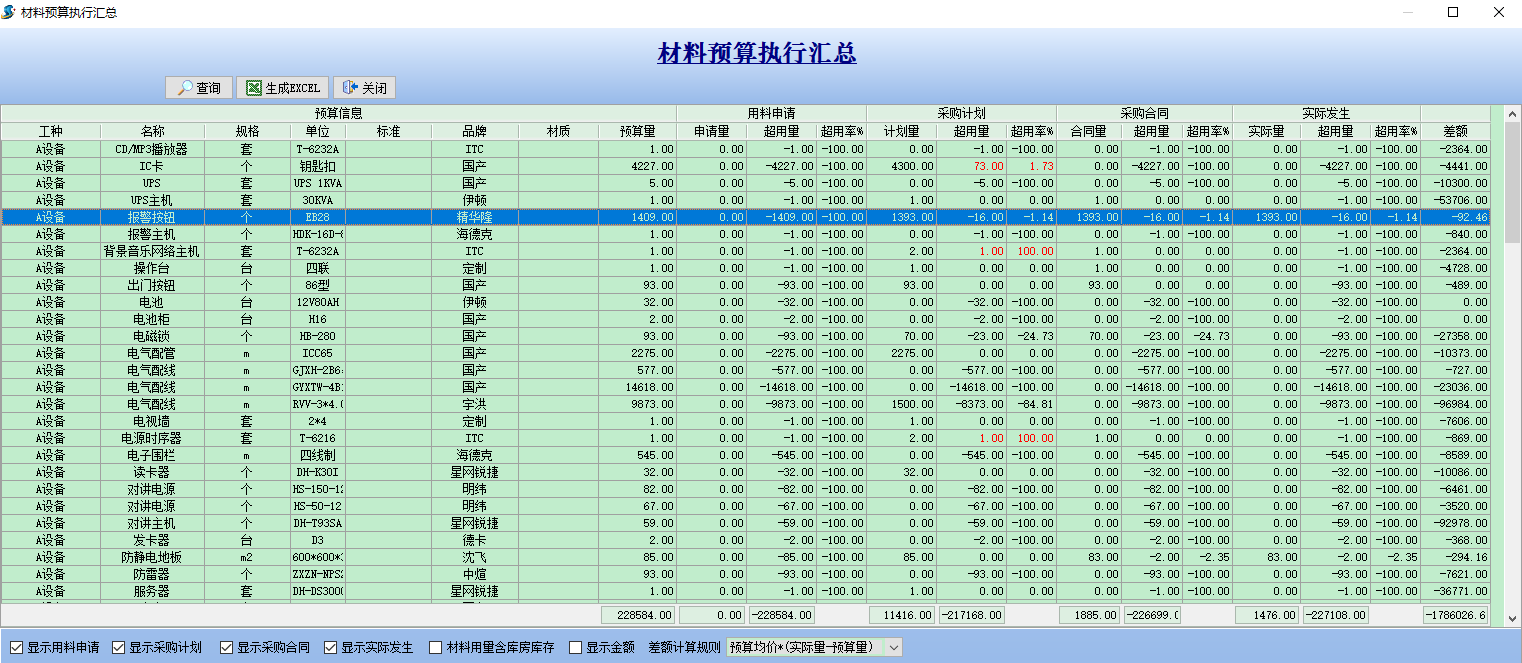Enable 材料用量含库房库存 checkbox

coord(435,647)
